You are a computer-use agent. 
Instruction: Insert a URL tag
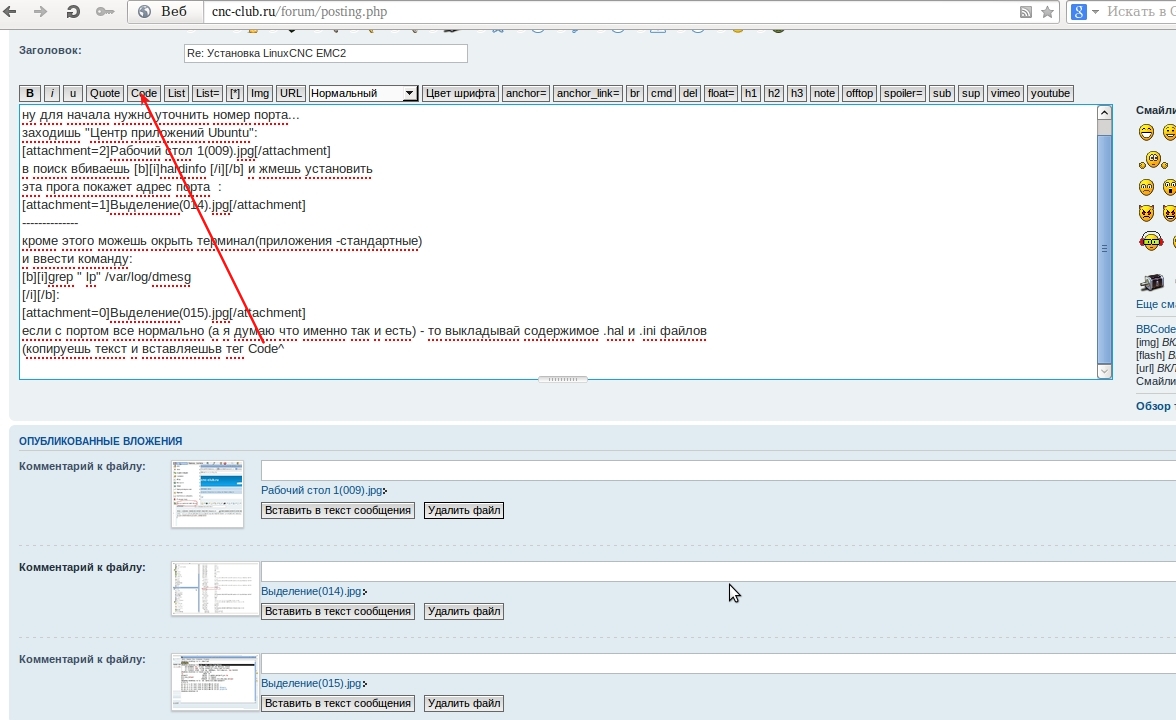click(x=290, y=93)
